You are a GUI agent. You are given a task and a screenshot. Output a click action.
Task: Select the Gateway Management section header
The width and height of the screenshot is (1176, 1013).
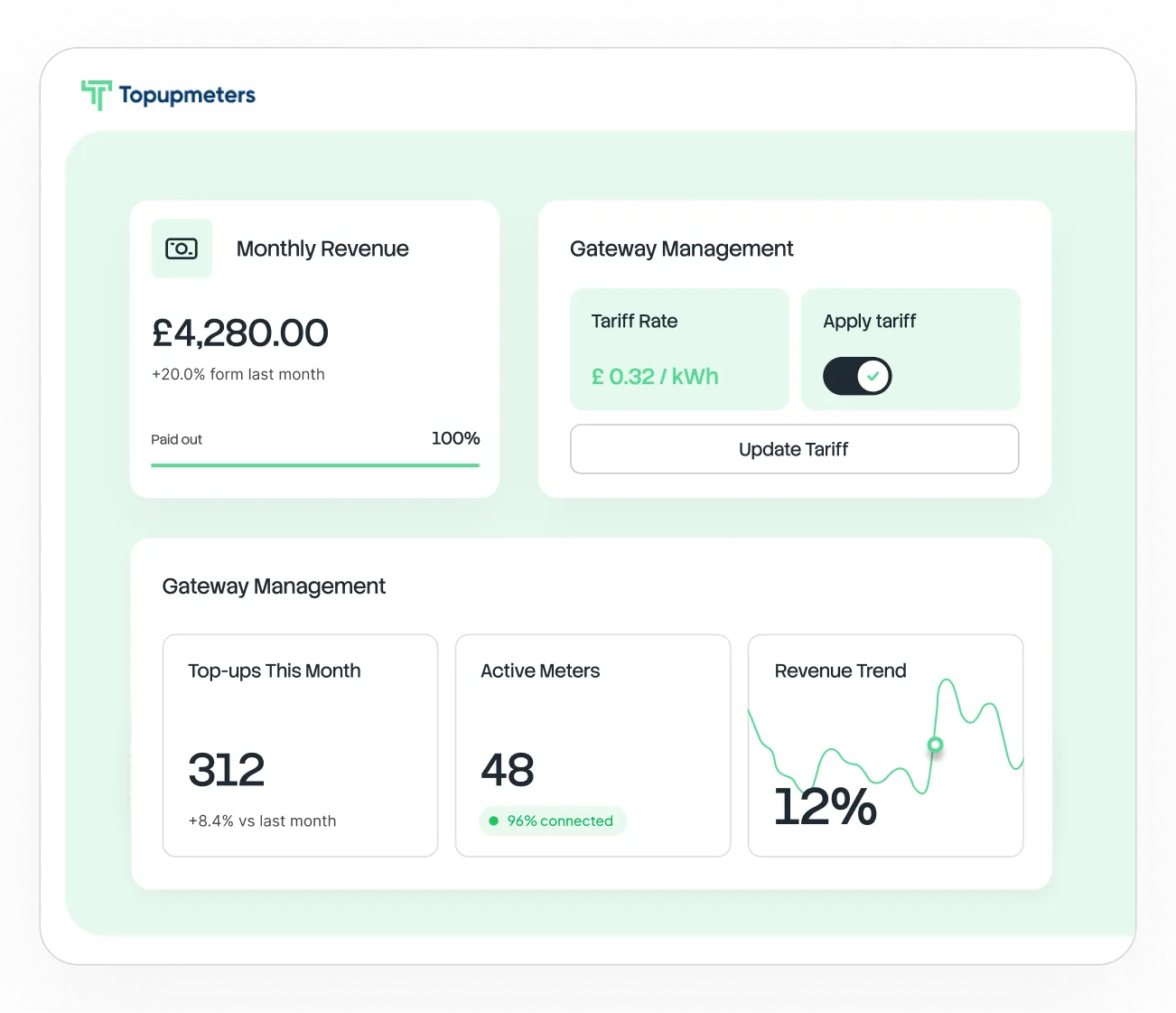[x=274, y=586]
